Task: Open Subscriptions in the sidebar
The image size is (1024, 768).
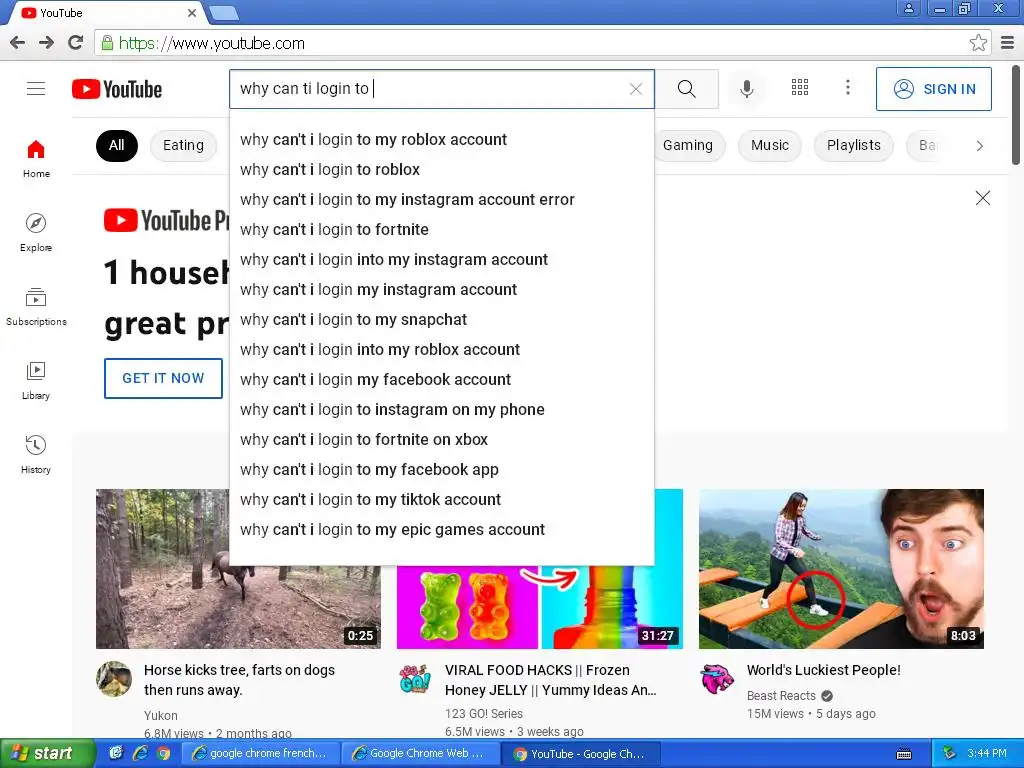Action: tap(36, 306)
